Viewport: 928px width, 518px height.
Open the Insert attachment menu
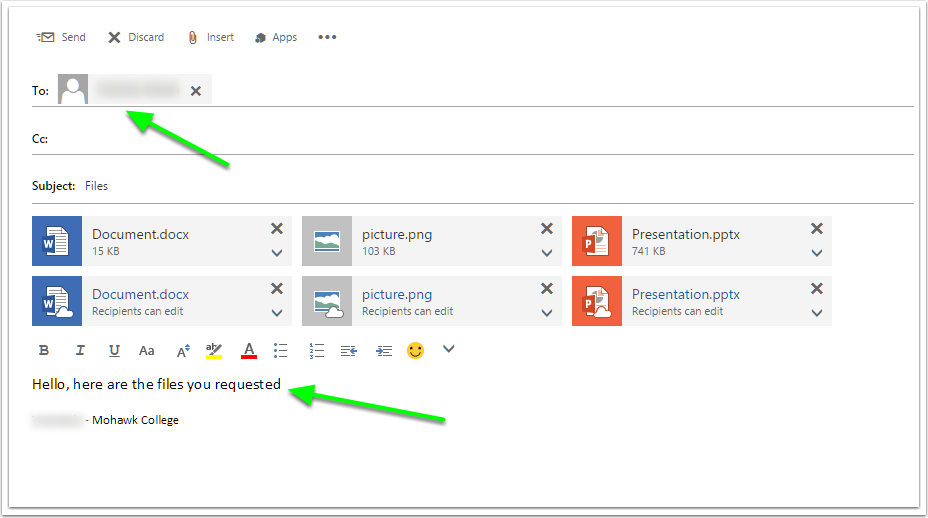(x=210, y=37)
